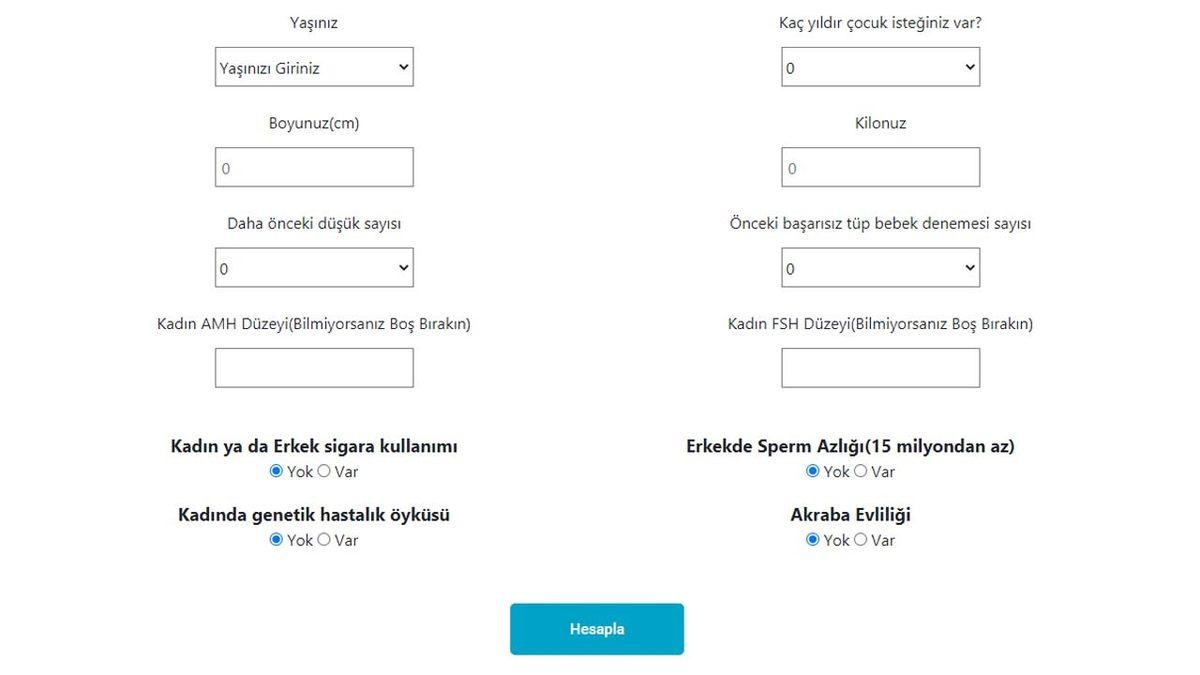
Task: Choose Yok for genetik hastalık öyküsü
Action: (276, 539)
